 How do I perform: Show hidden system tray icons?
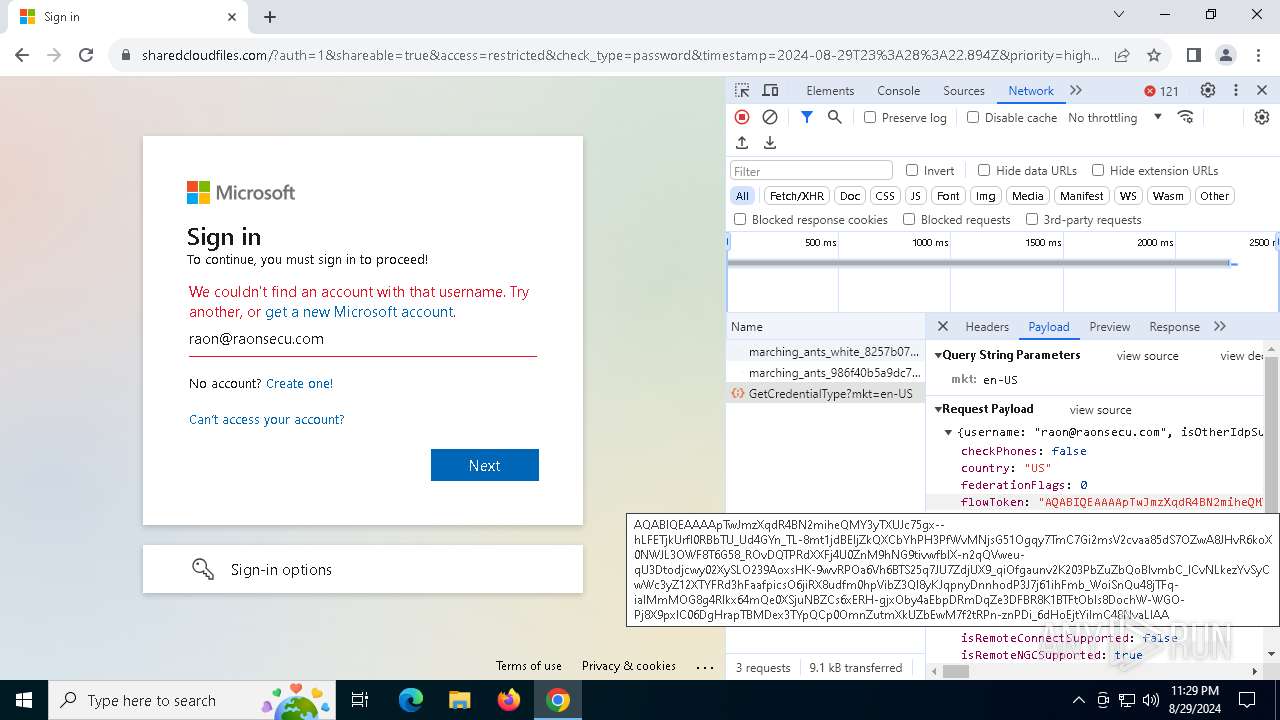point(1078,700)
